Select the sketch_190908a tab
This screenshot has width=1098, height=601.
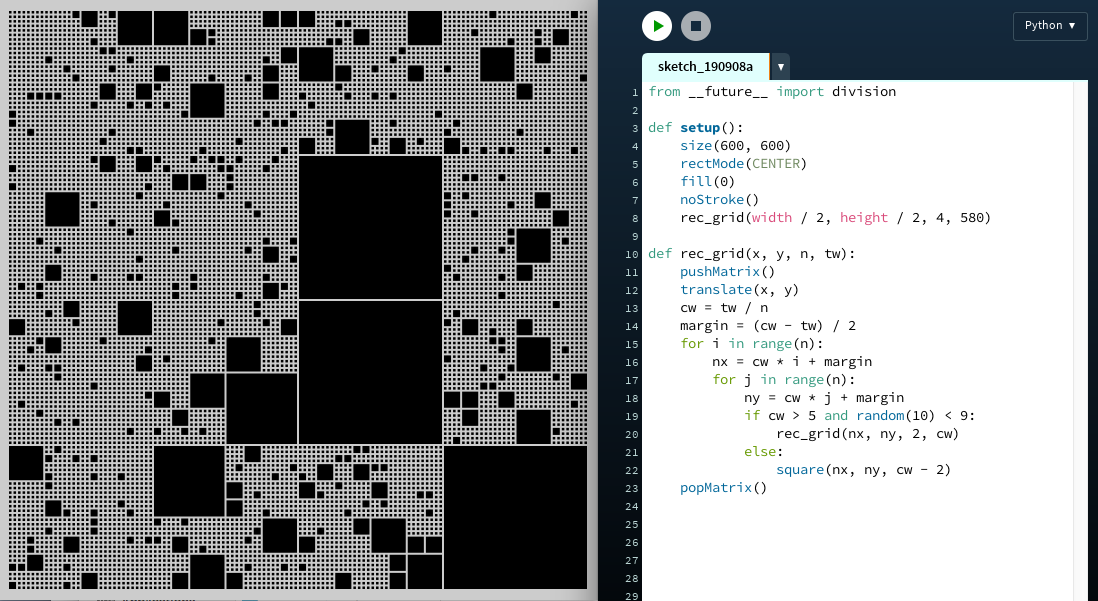click(x=705, y=67)
